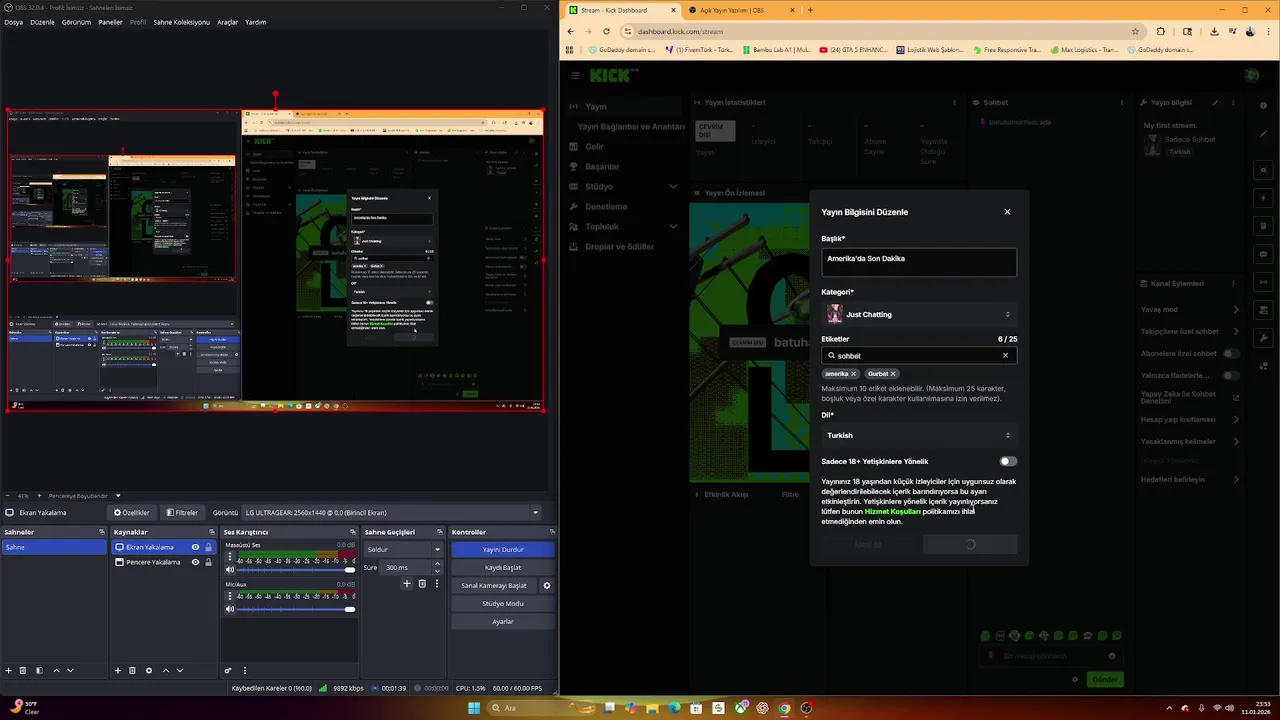The image size is (1280, 720).
Task: Open Dosya menu in OBS
Action: coord(13,22)
